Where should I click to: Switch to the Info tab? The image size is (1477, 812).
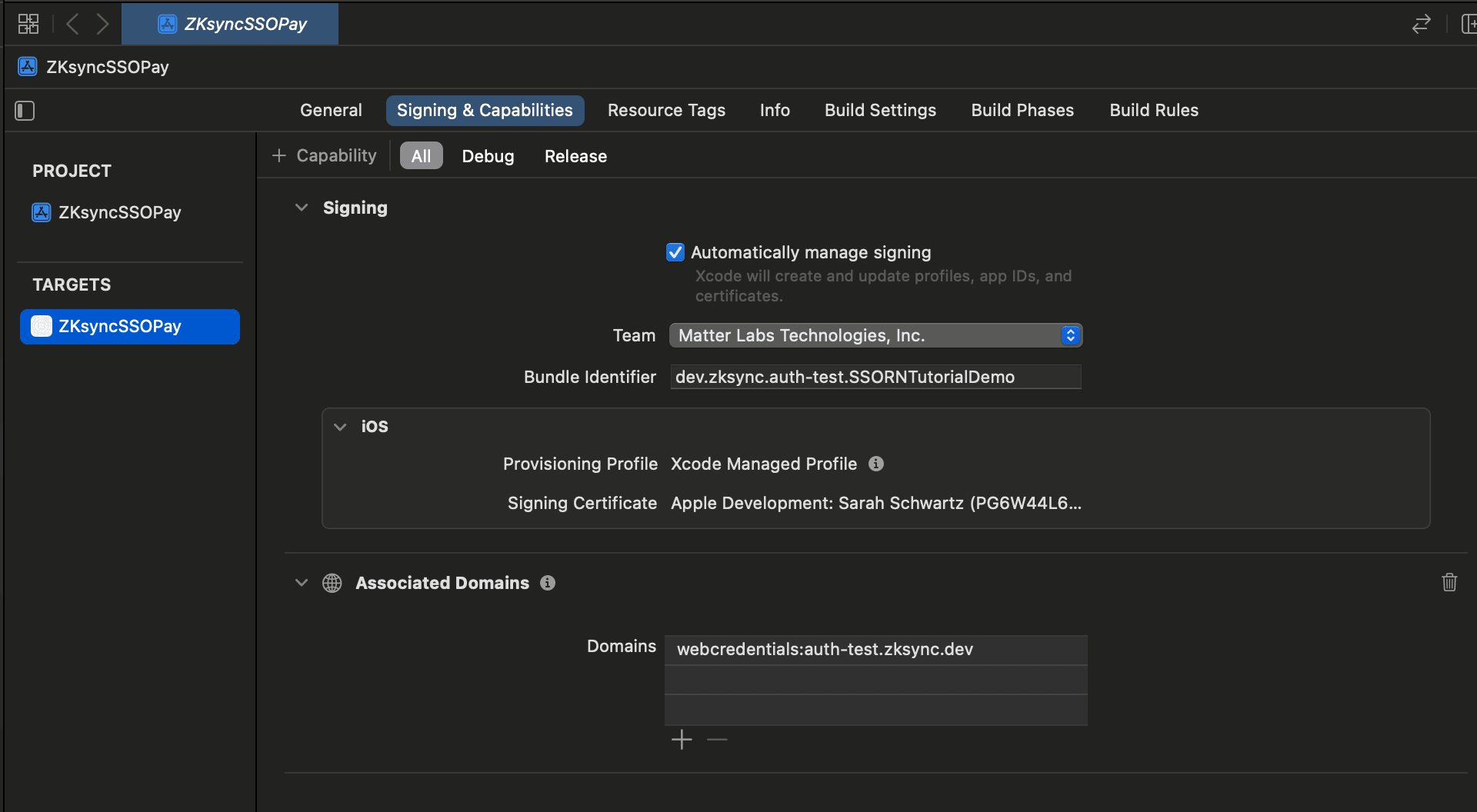(x=775, y=110)
